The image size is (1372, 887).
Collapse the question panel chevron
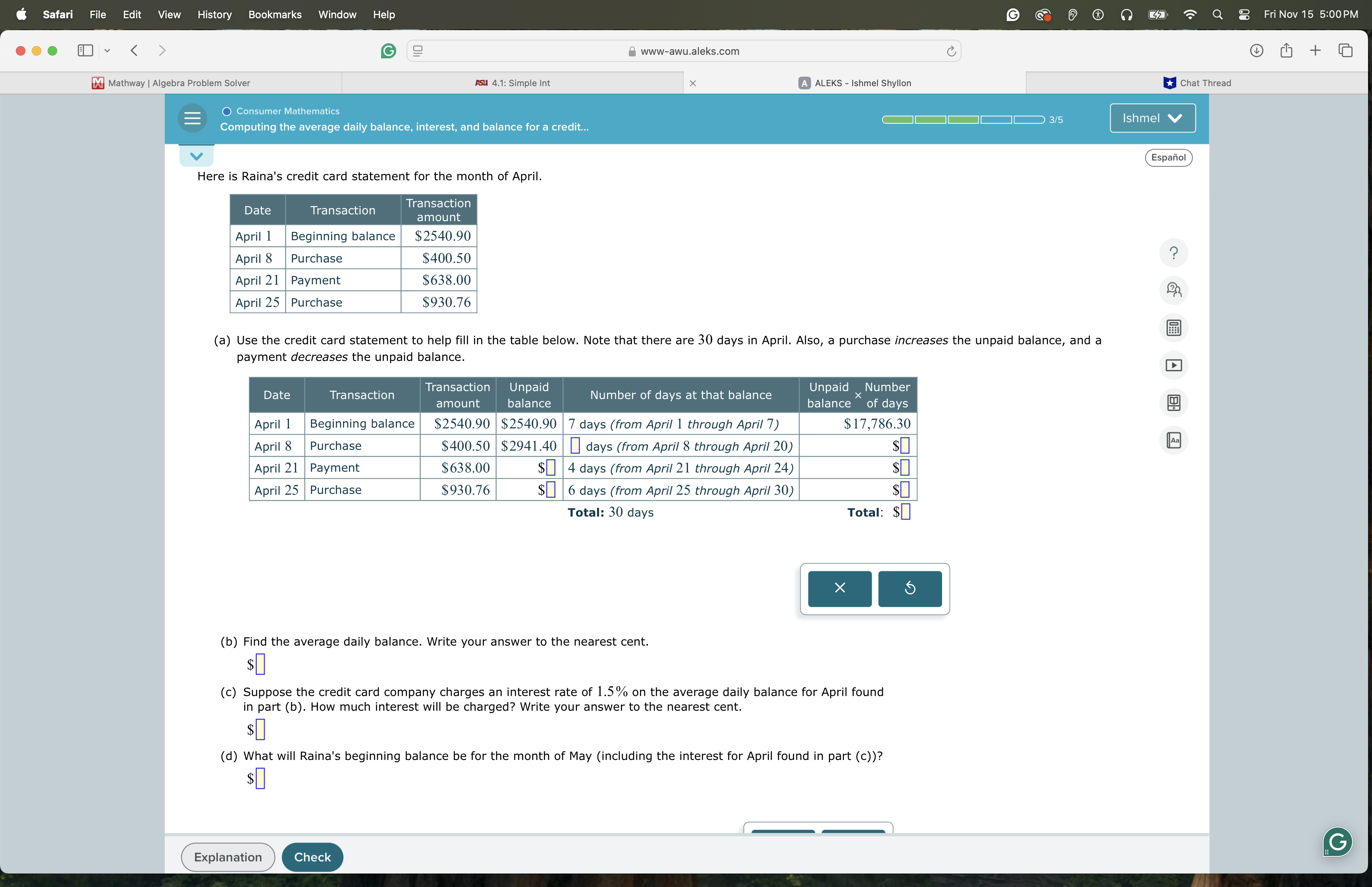(x=197, y=156)
